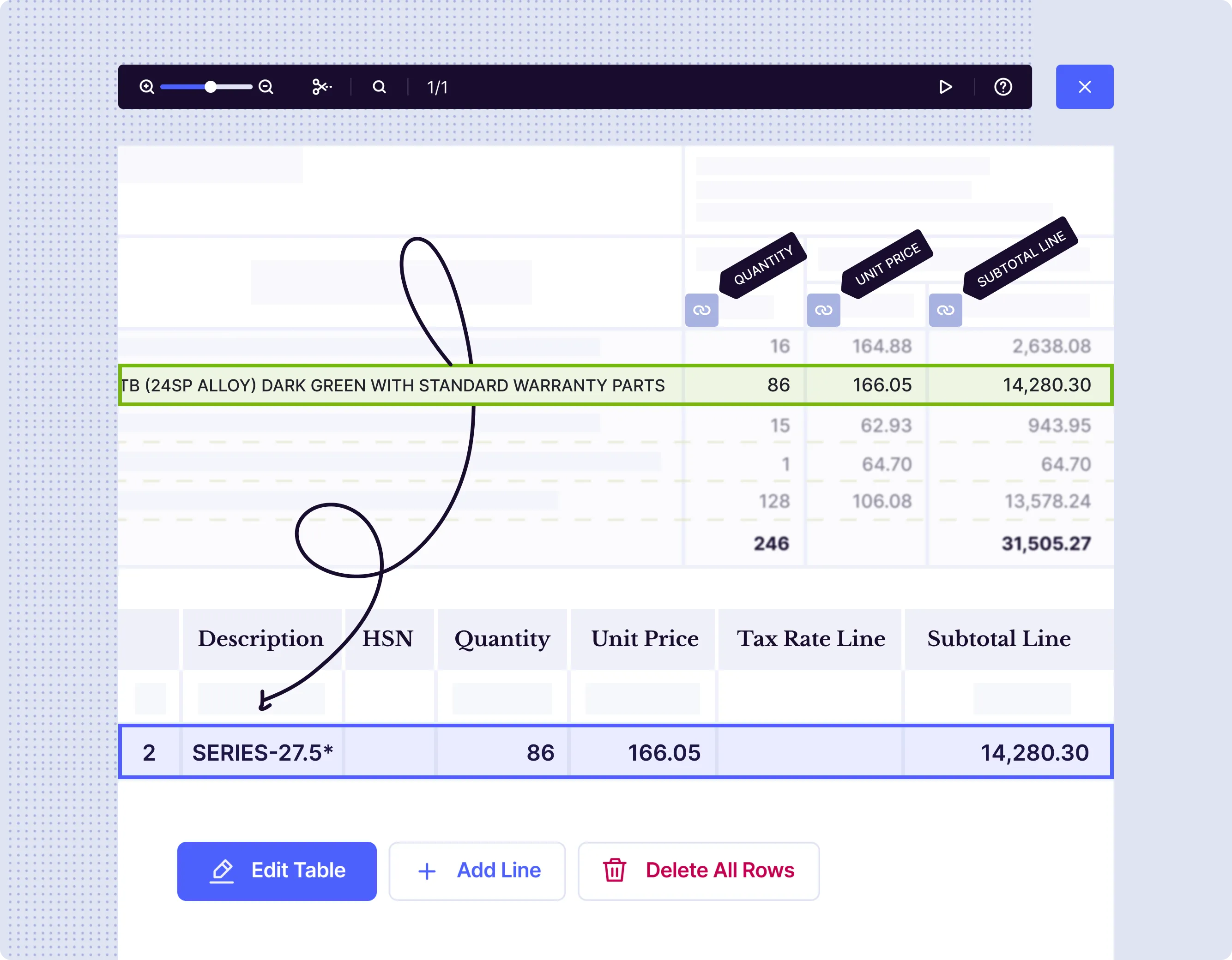This screenshot has height=960, width=1232.
Task: Click the Add Line button
Action: point(477,870)
